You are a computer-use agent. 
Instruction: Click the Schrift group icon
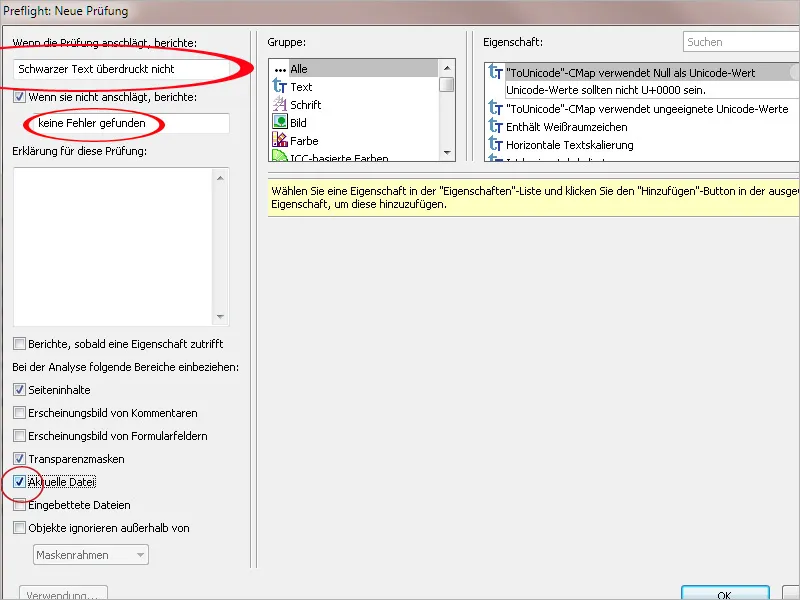point(280,104)
